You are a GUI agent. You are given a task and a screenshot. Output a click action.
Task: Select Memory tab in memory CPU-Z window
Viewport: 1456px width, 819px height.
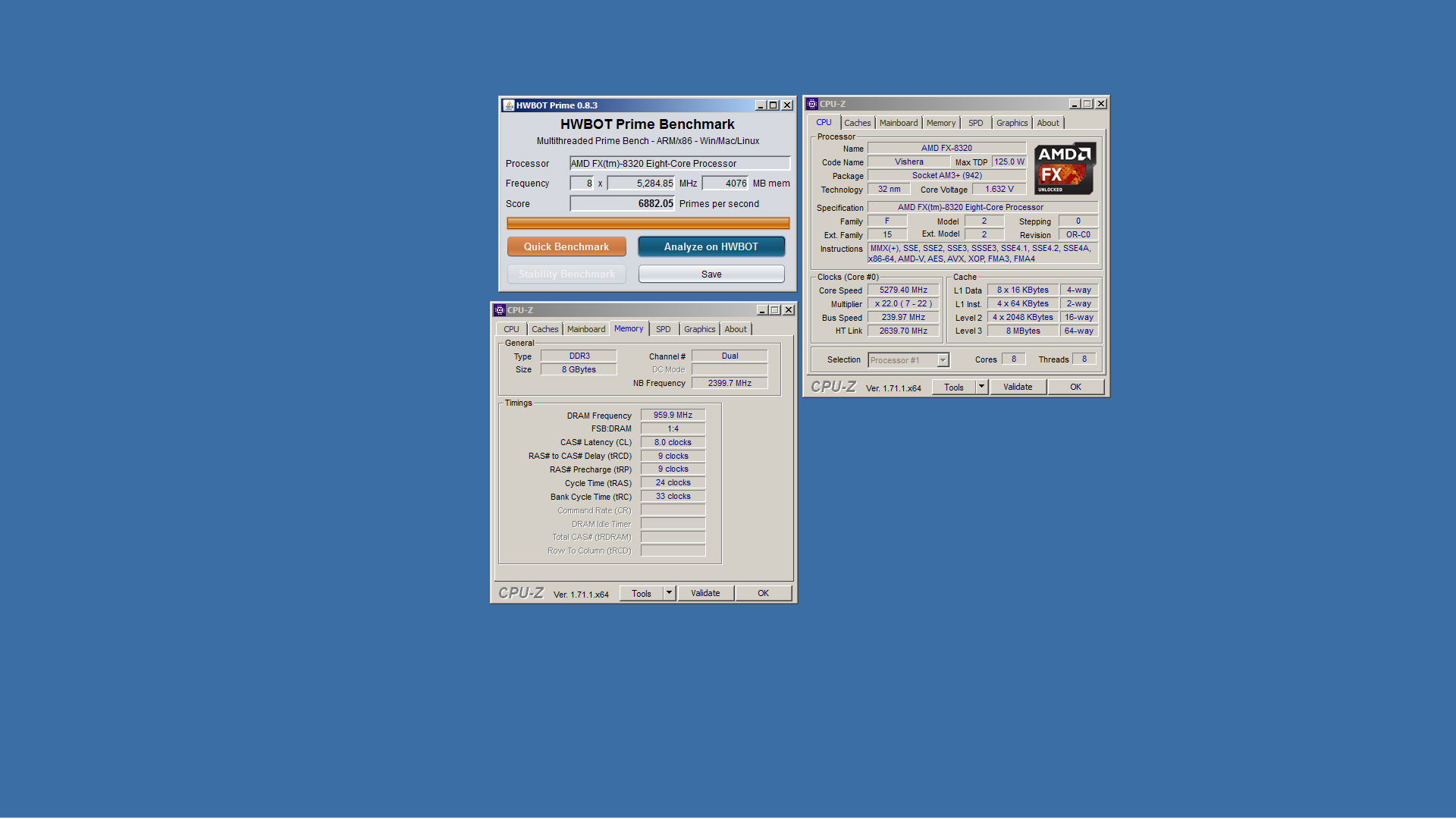(x=629, y=328)
